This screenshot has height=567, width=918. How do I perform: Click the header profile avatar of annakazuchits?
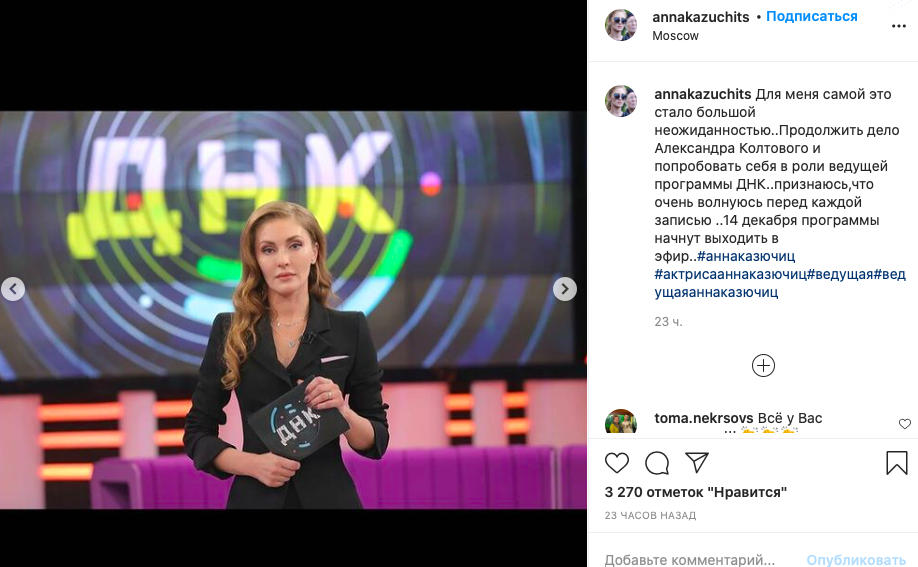(x=621, y=25)
